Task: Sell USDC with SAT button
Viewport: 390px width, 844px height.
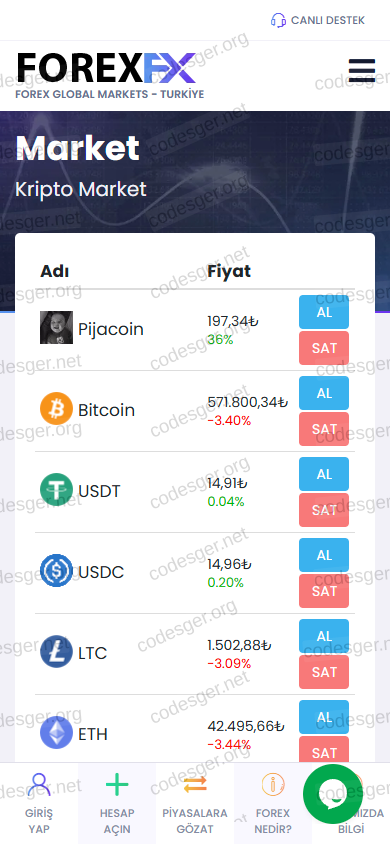Action: 324,591
